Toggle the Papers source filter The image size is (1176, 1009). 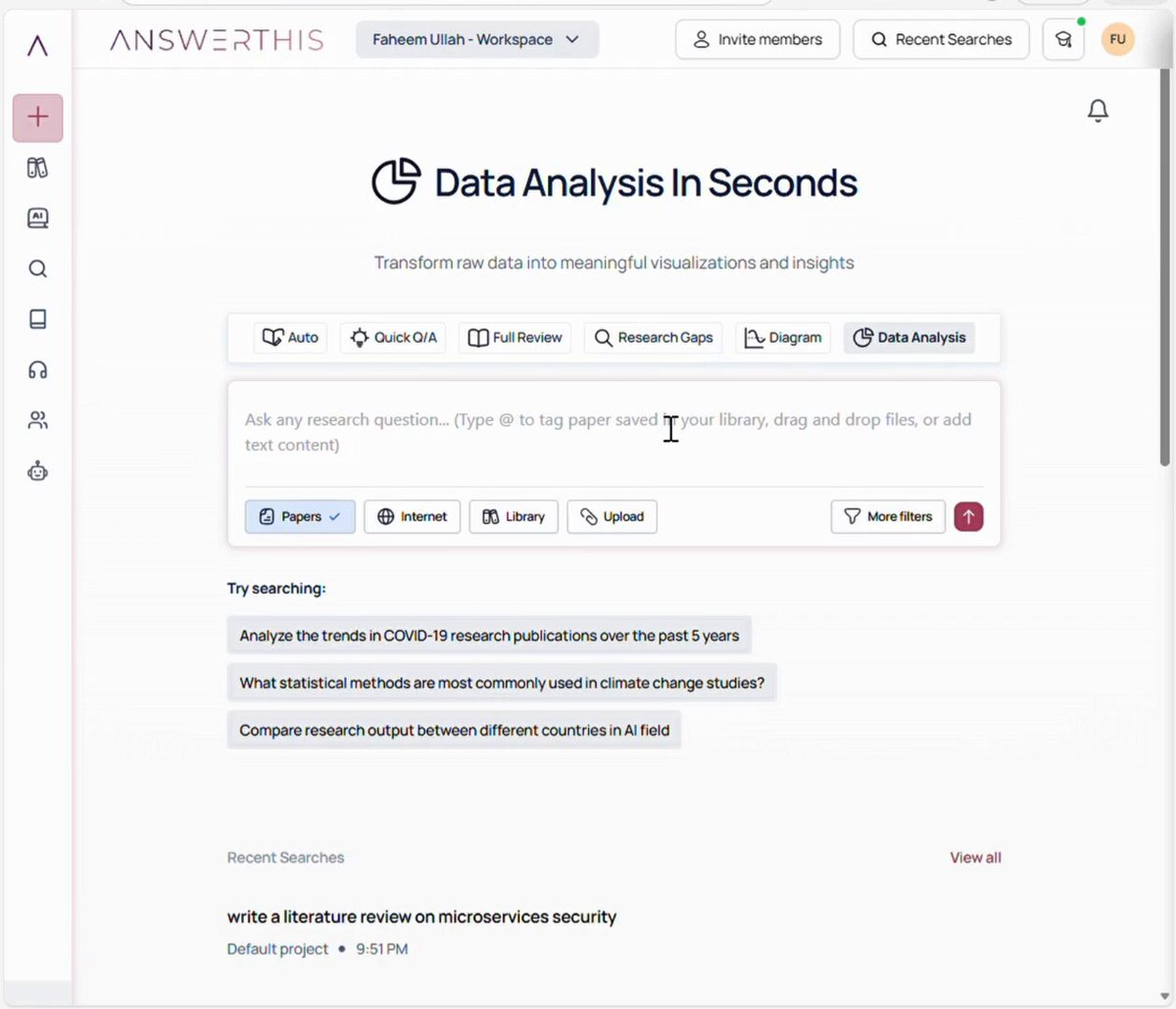(x=300, y=516)
